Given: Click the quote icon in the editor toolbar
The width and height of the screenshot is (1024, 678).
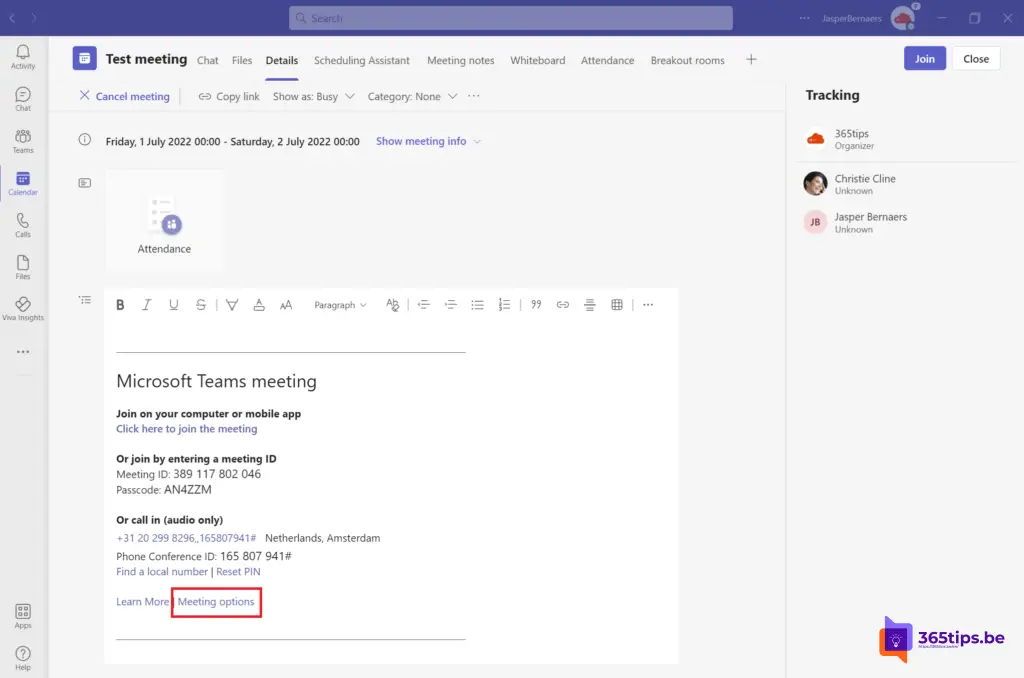Looking at the screenshot, I should coord(536,305).
